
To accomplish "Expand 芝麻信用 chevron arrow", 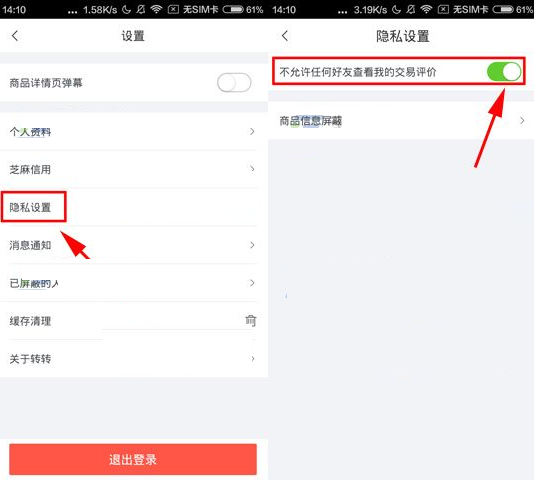I will [x=252, y=169].
